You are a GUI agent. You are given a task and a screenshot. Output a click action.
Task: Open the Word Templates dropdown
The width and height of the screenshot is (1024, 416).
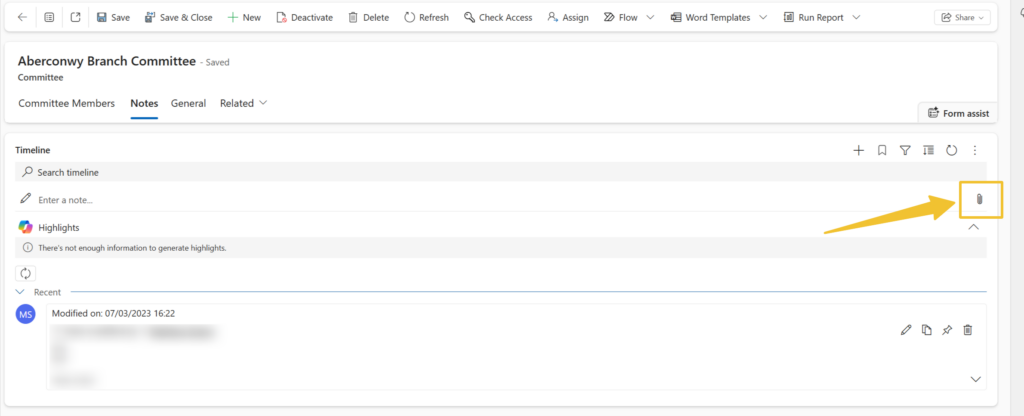(x=719, y=17)
